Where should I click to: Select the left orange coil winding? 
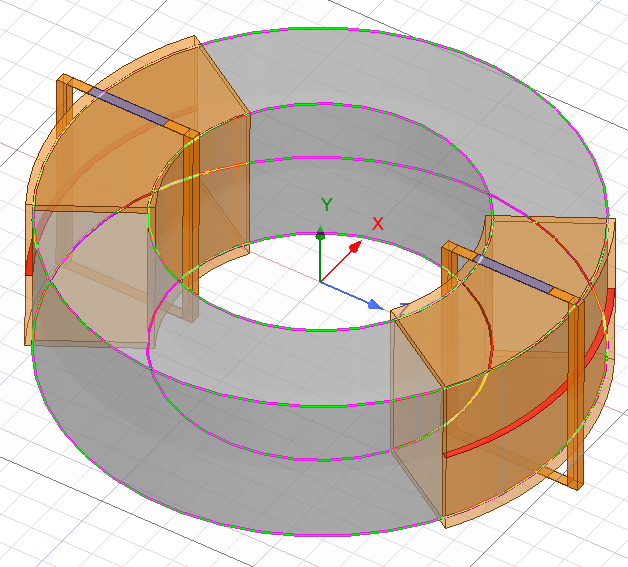click(x=120, y=160)
